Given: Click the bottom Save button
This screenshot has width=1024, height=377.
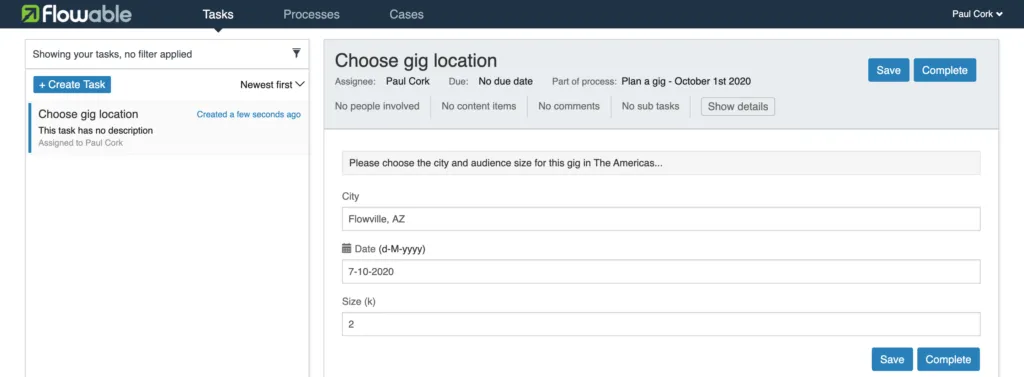Looking at the screenshot, I should pos(892,359).
